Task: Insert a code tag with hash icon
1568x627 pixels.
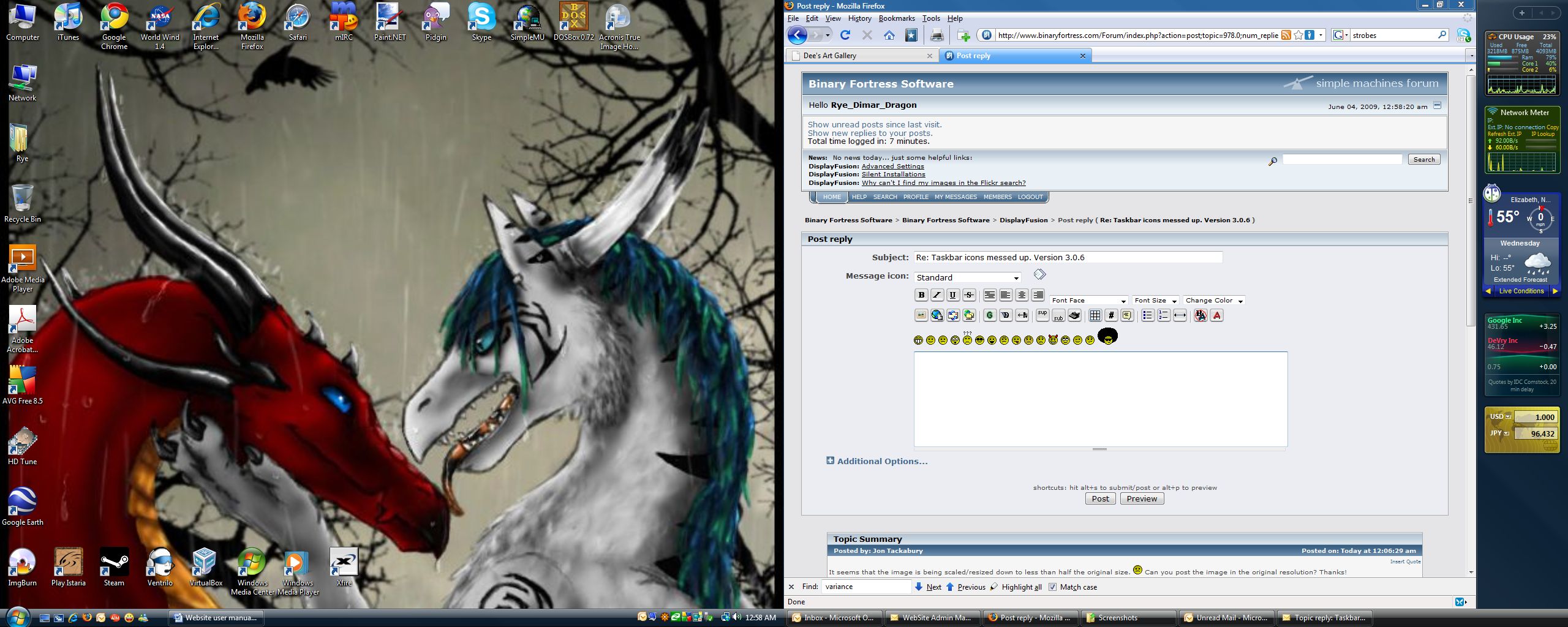Action: [x=1111, y=315]
